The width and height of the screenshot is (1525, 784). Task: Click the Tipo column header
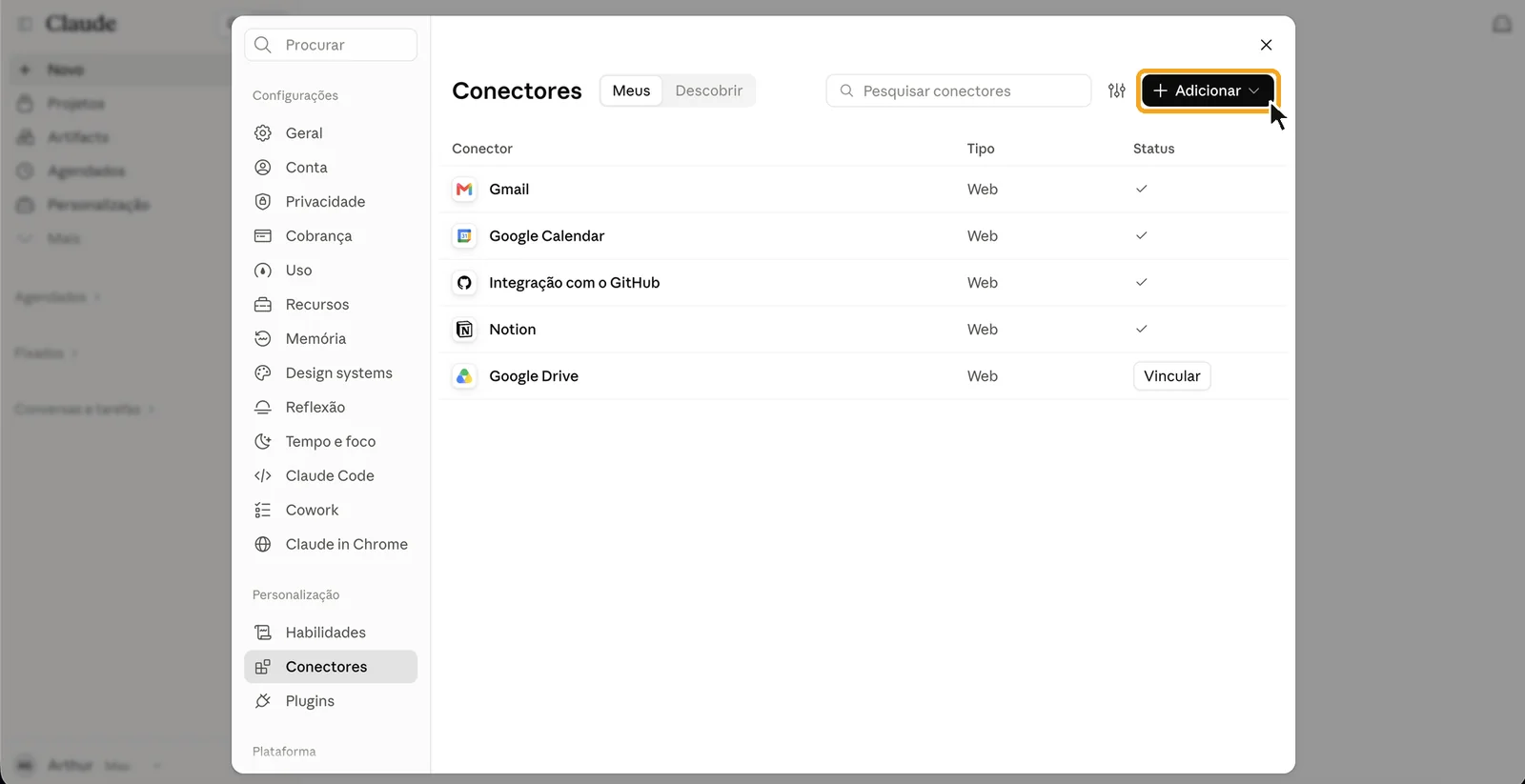[x=981, y=149]
